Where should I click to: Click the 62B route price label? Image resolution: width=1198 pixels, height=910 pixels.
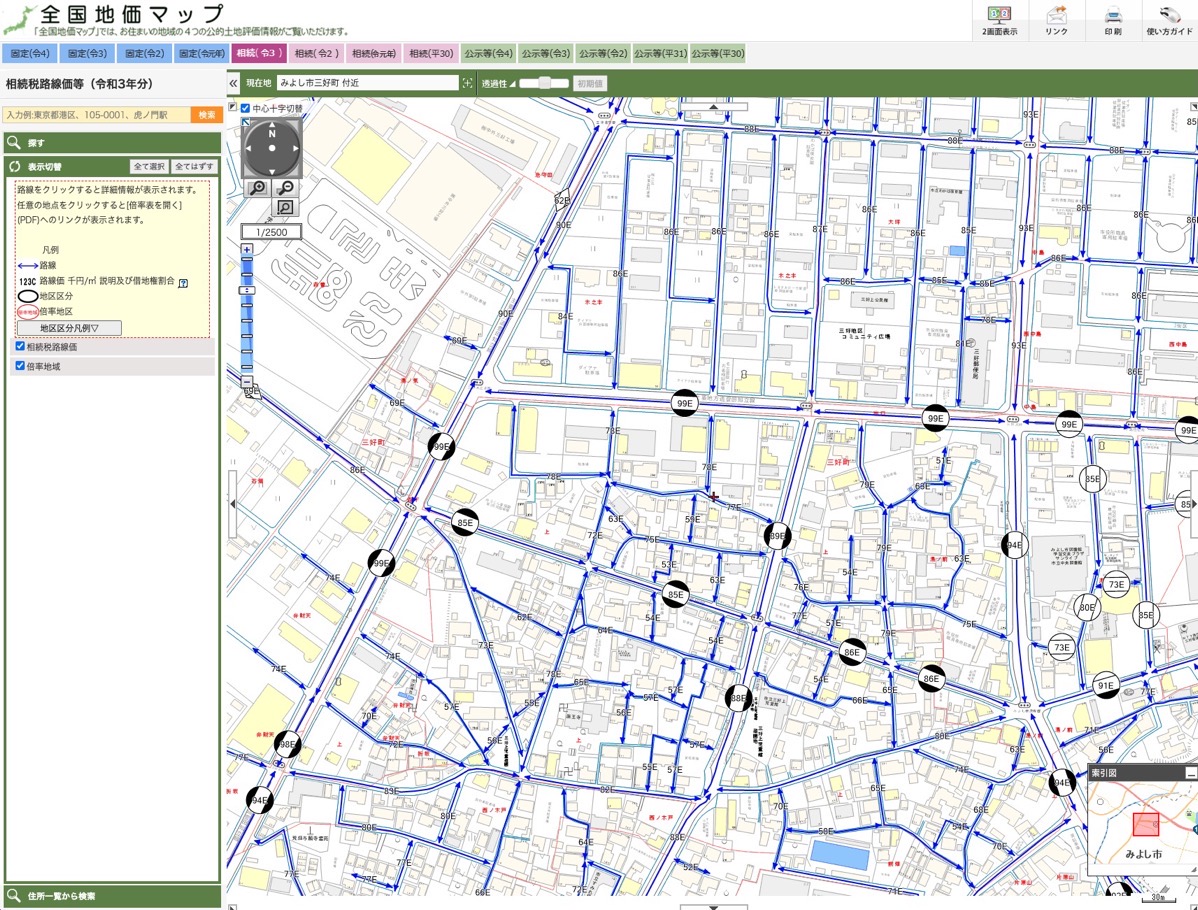tap(562, 200)
